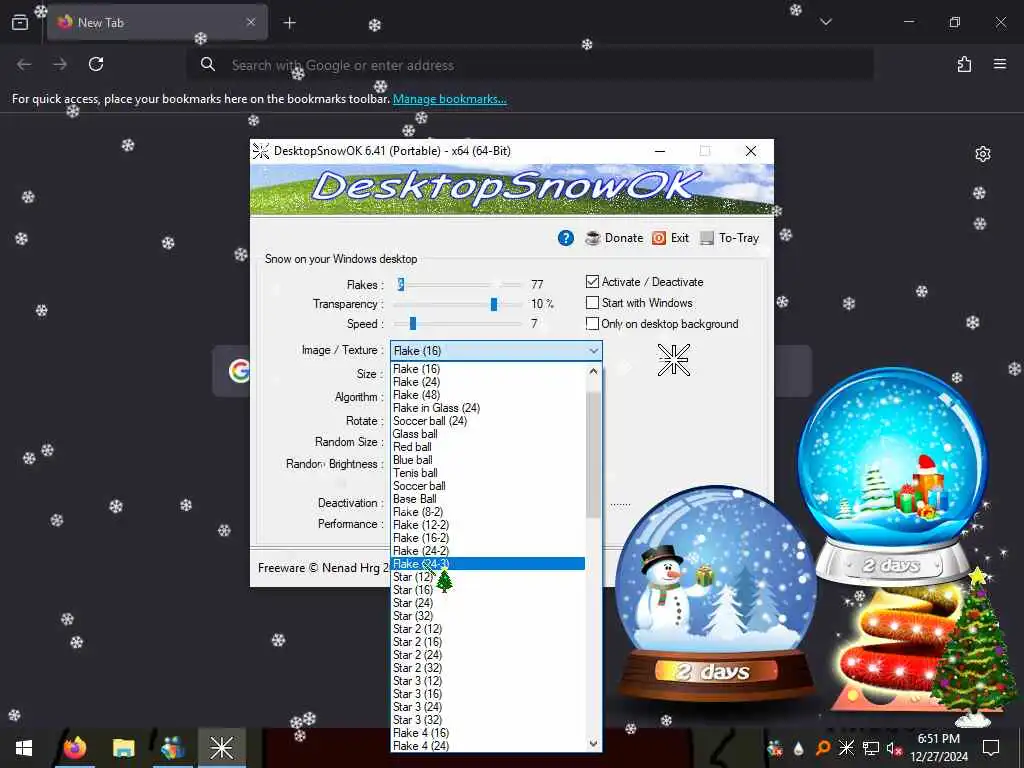1024x768 pixels.
Task: Open the network tray icon
Action: tap(871, 748)
